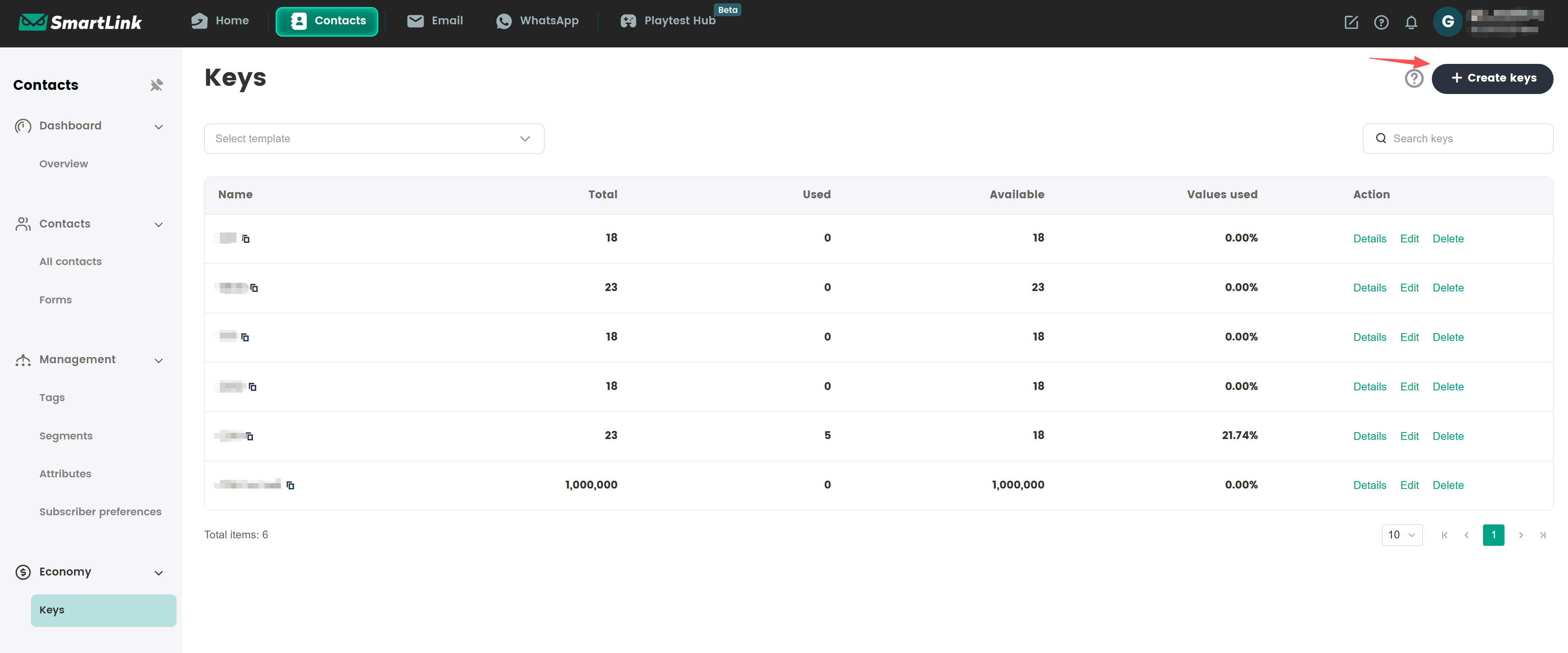Viewport: 1568px width, 653px height.
Task: Click the help icon next to Create keys
Action: click(x=1413, y=78)
